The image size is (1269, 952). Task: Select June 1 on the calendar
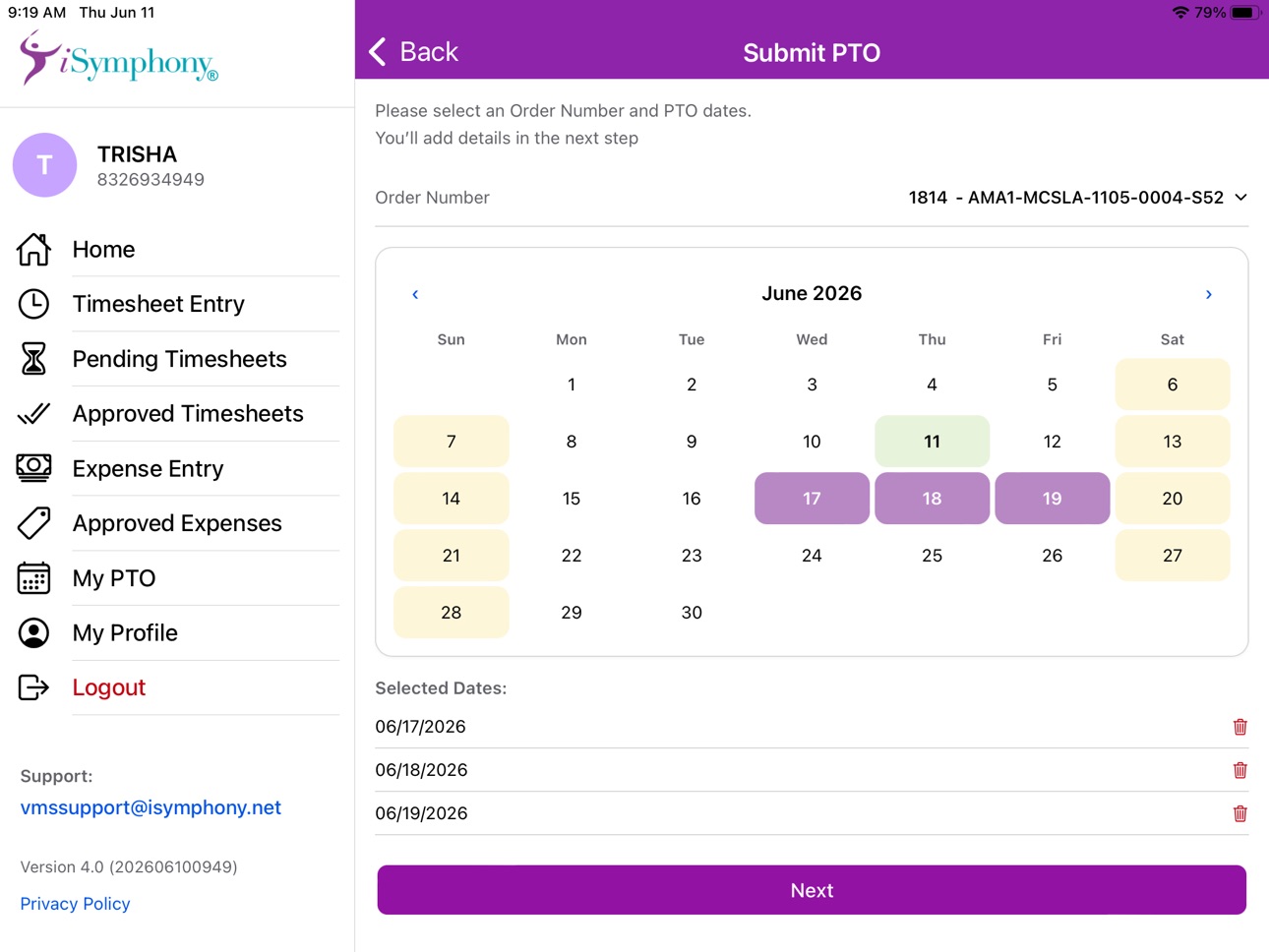coord(572,385)
